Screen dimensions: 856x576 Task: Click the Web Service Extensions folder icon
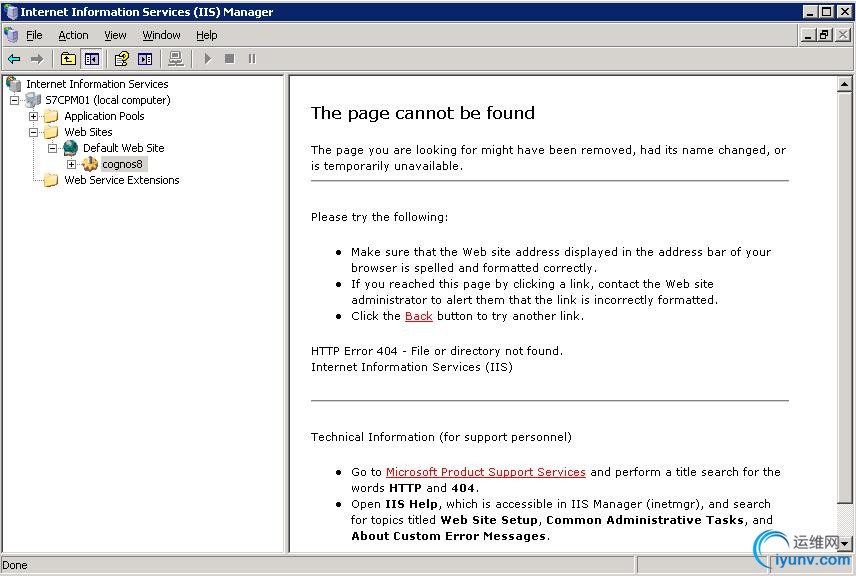(51, 180)
